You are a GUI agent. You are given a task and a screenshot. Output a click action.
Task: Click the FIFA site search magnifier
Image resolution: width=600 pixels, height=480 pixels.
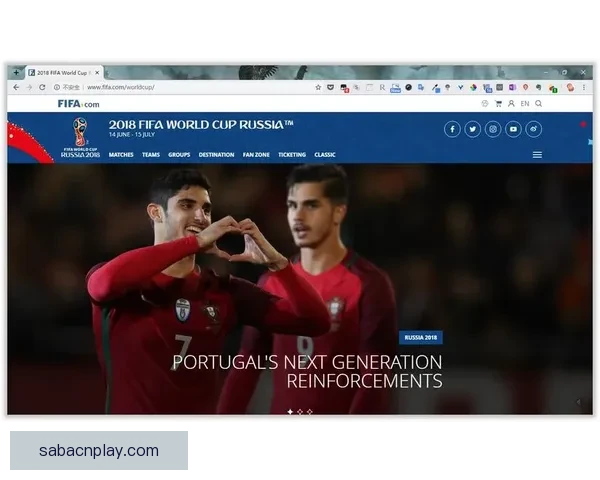[538, 103]
